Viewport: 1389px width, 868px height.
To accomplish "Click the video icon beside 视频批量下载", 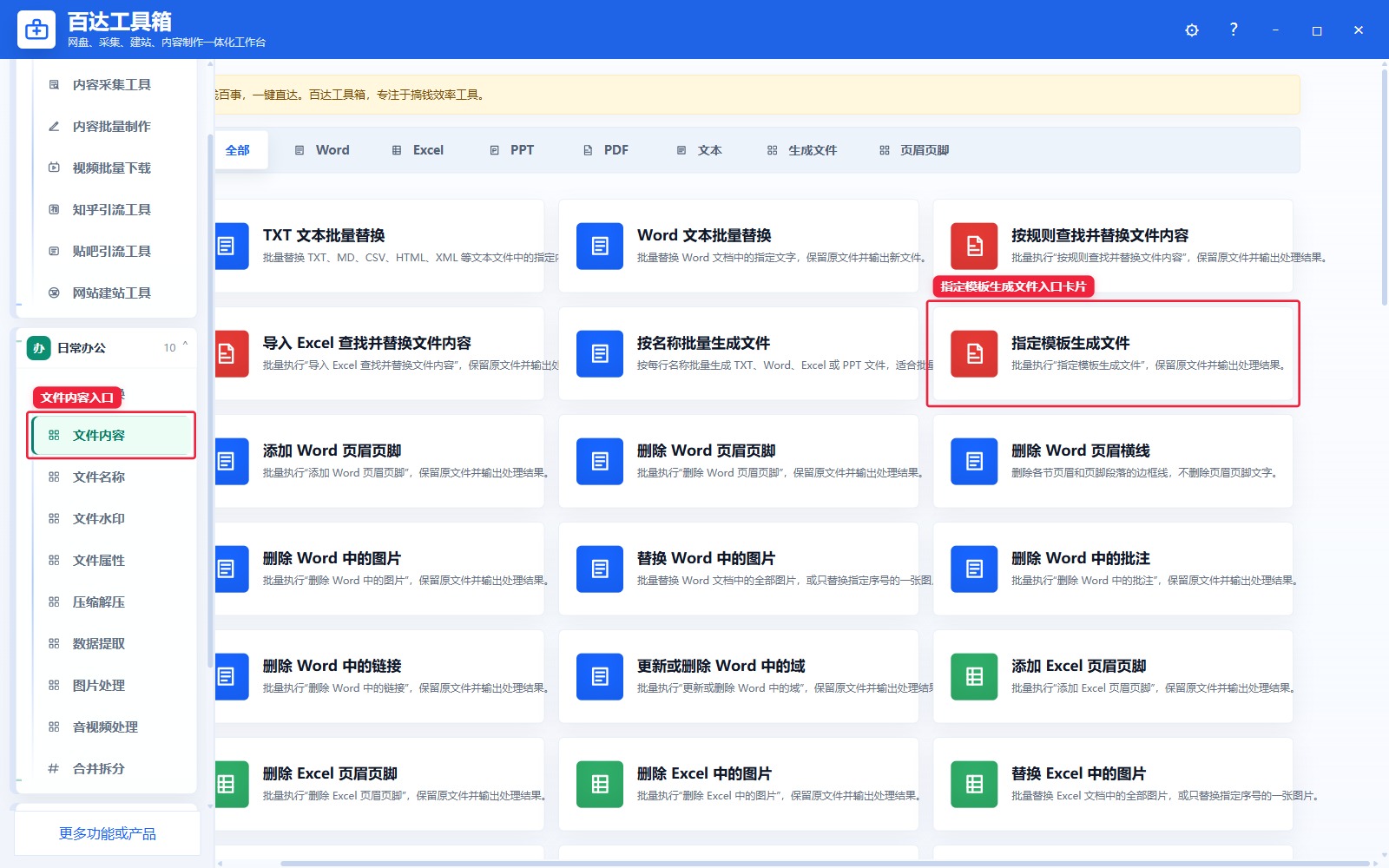I will (x=54, y=168).
